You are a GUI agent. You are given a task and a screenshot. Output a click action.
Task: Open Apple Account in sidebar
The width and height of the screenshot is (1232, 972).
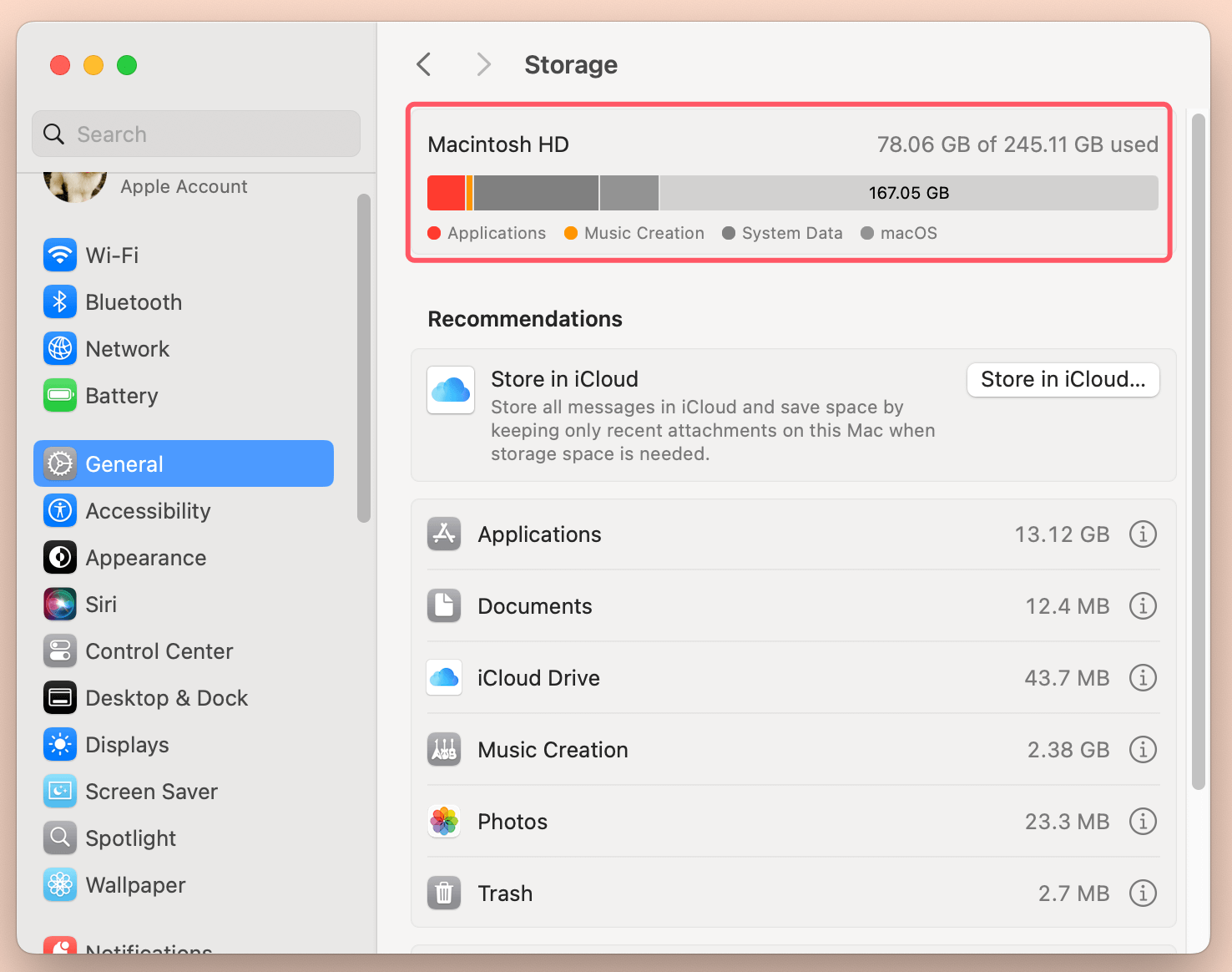click(184, 186)
